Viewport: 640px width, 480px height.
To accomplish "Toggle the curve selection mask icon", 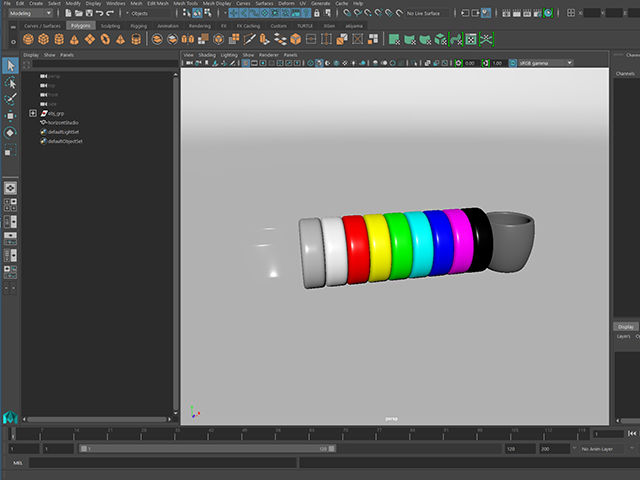I will point(254,13).
